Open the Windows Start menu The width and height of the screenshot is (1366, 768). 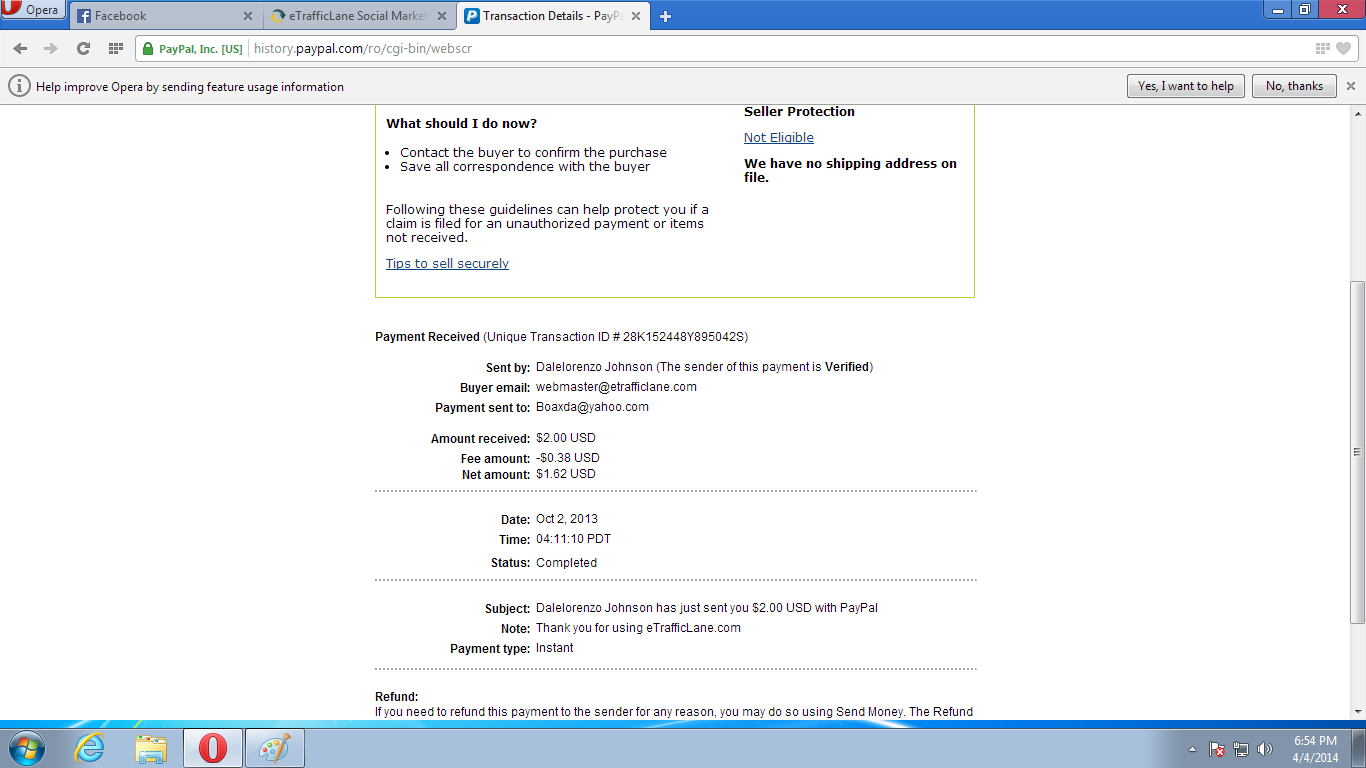tap(26, 747)
